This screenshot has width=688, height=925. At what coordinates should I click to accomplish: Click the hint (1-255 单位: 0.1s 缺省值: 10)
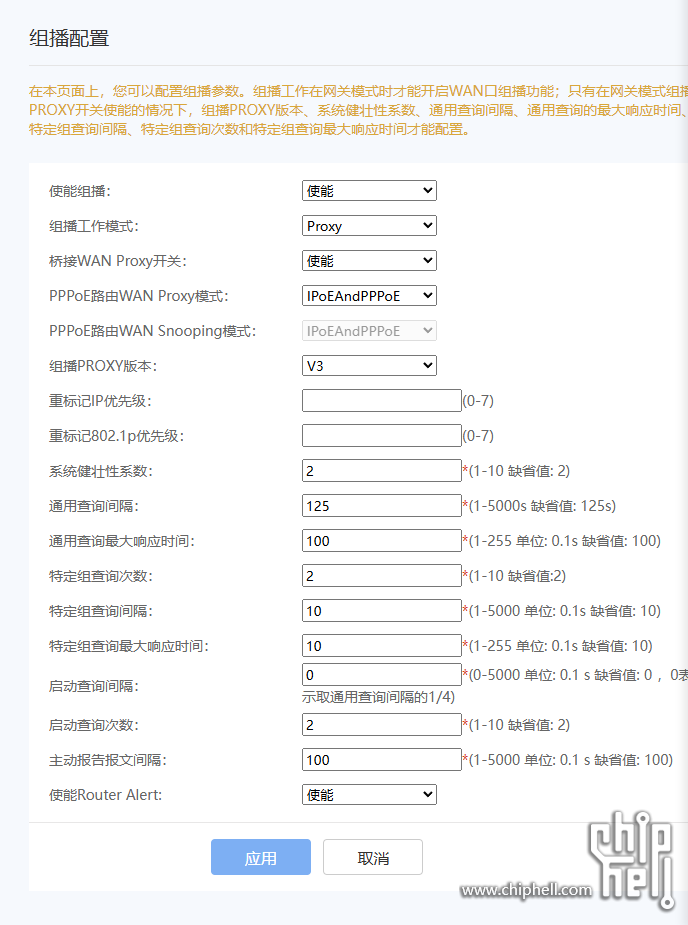pos(561,646)
